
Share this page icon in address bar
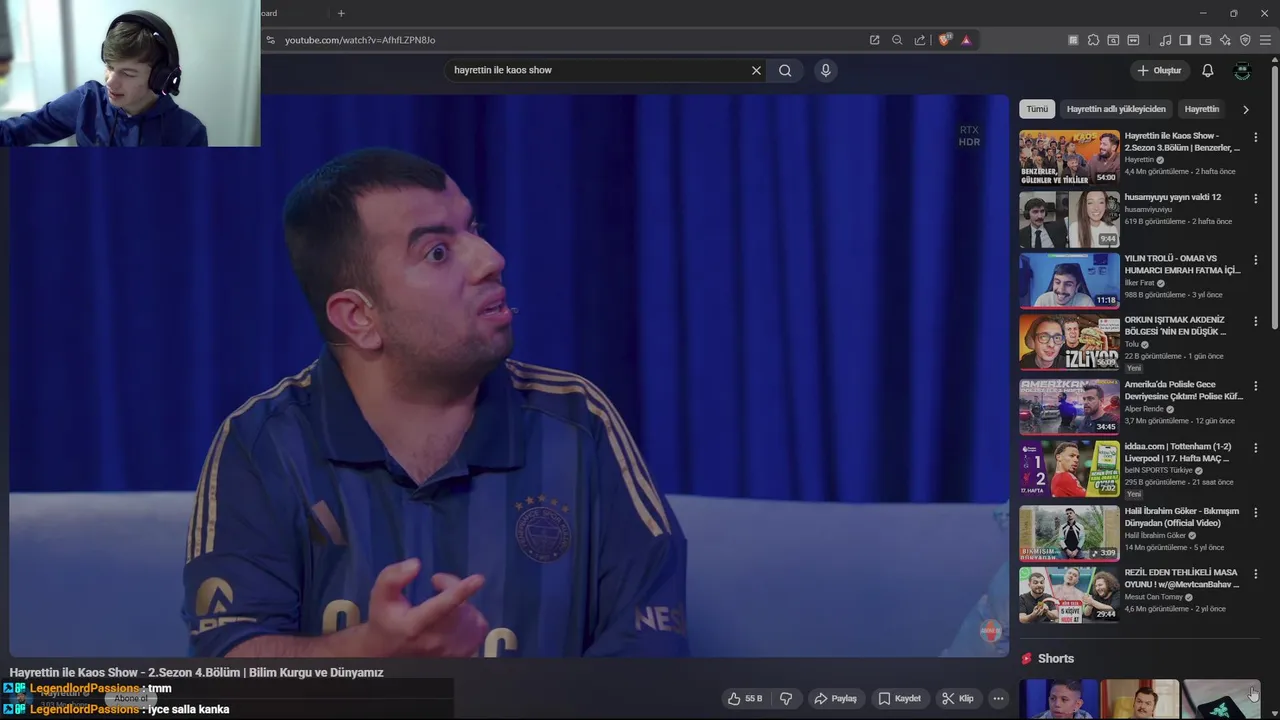920,40
